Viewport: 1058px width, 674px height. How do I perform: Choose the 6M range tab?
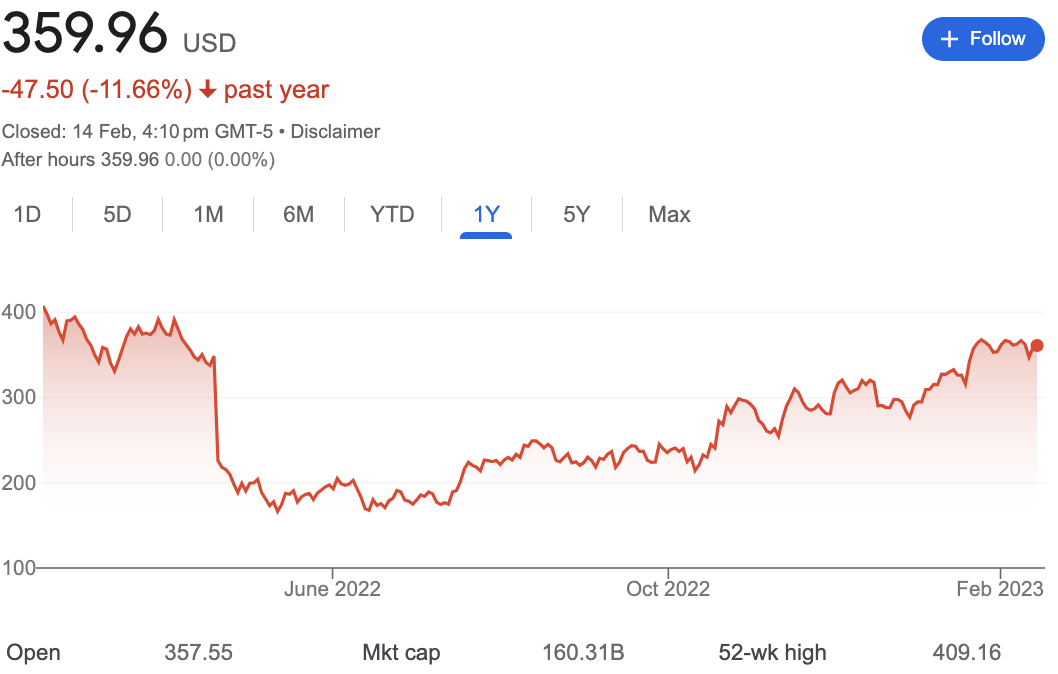[298, 214]
